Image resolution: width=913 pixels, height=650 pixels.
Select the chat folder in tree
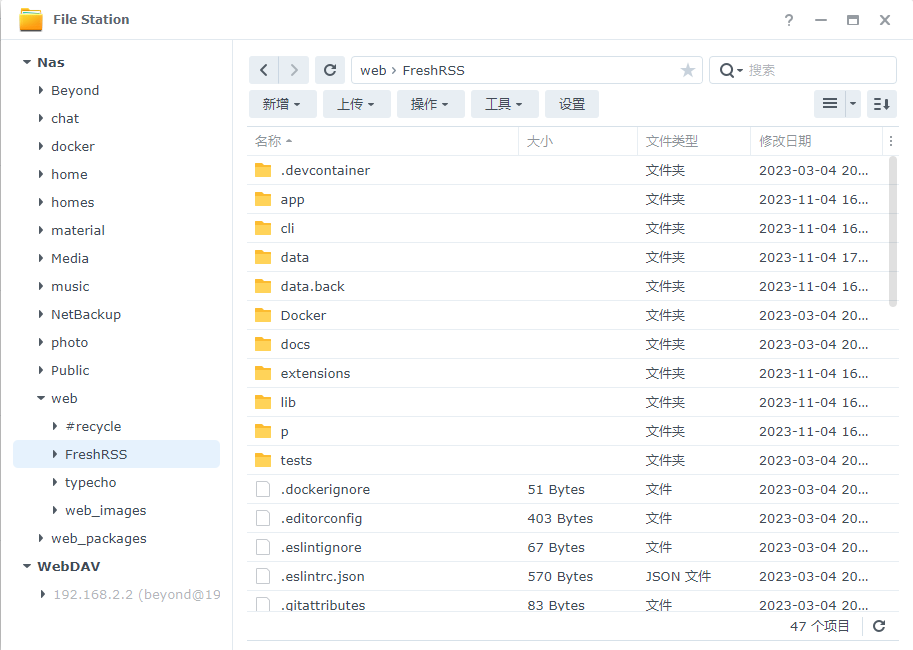[65, 118]
